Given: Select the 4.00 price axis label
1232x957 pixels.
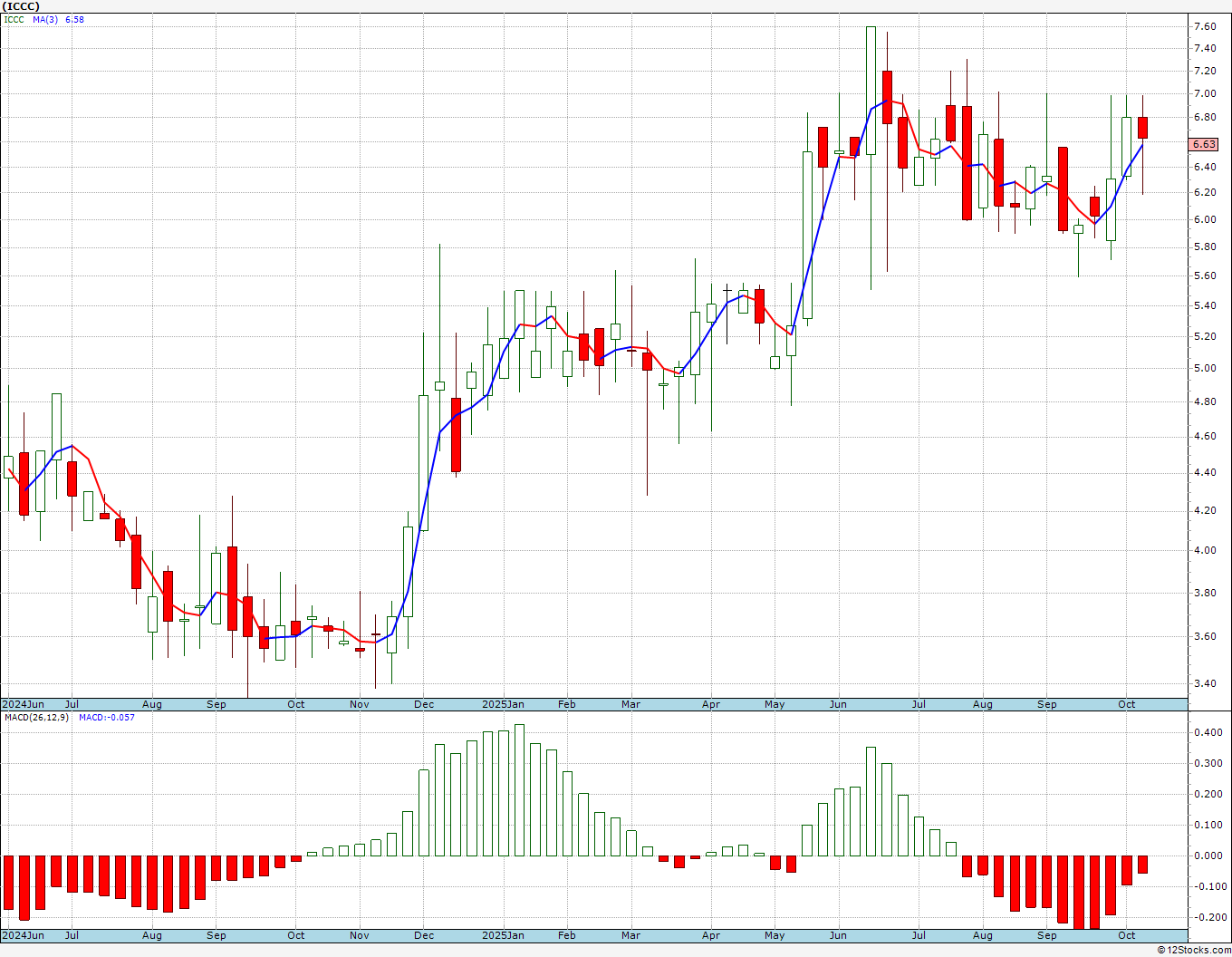Looking at the screenshot, I should click(1205, 550).
